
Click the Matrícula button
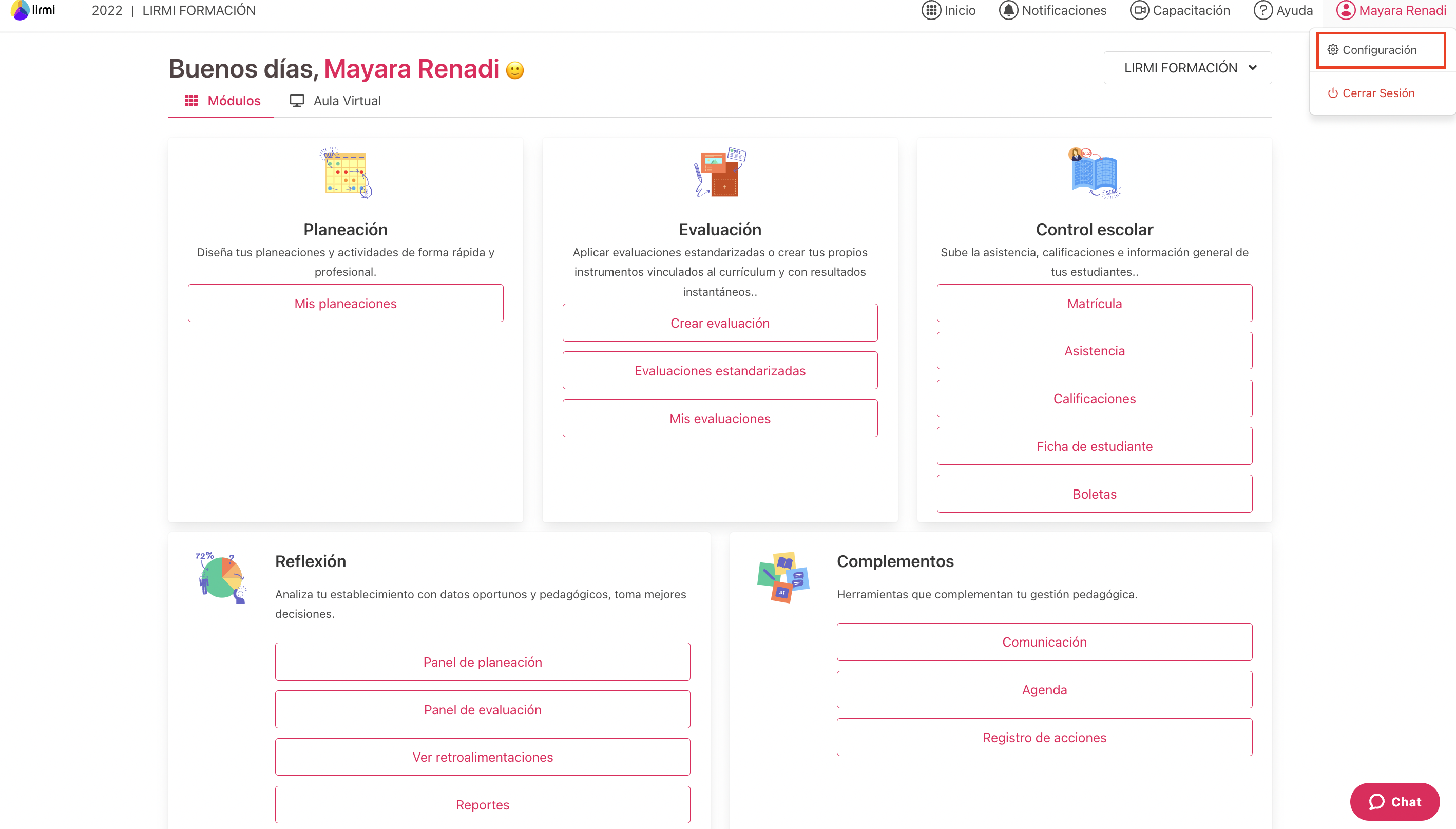(x=1094, y=304)
